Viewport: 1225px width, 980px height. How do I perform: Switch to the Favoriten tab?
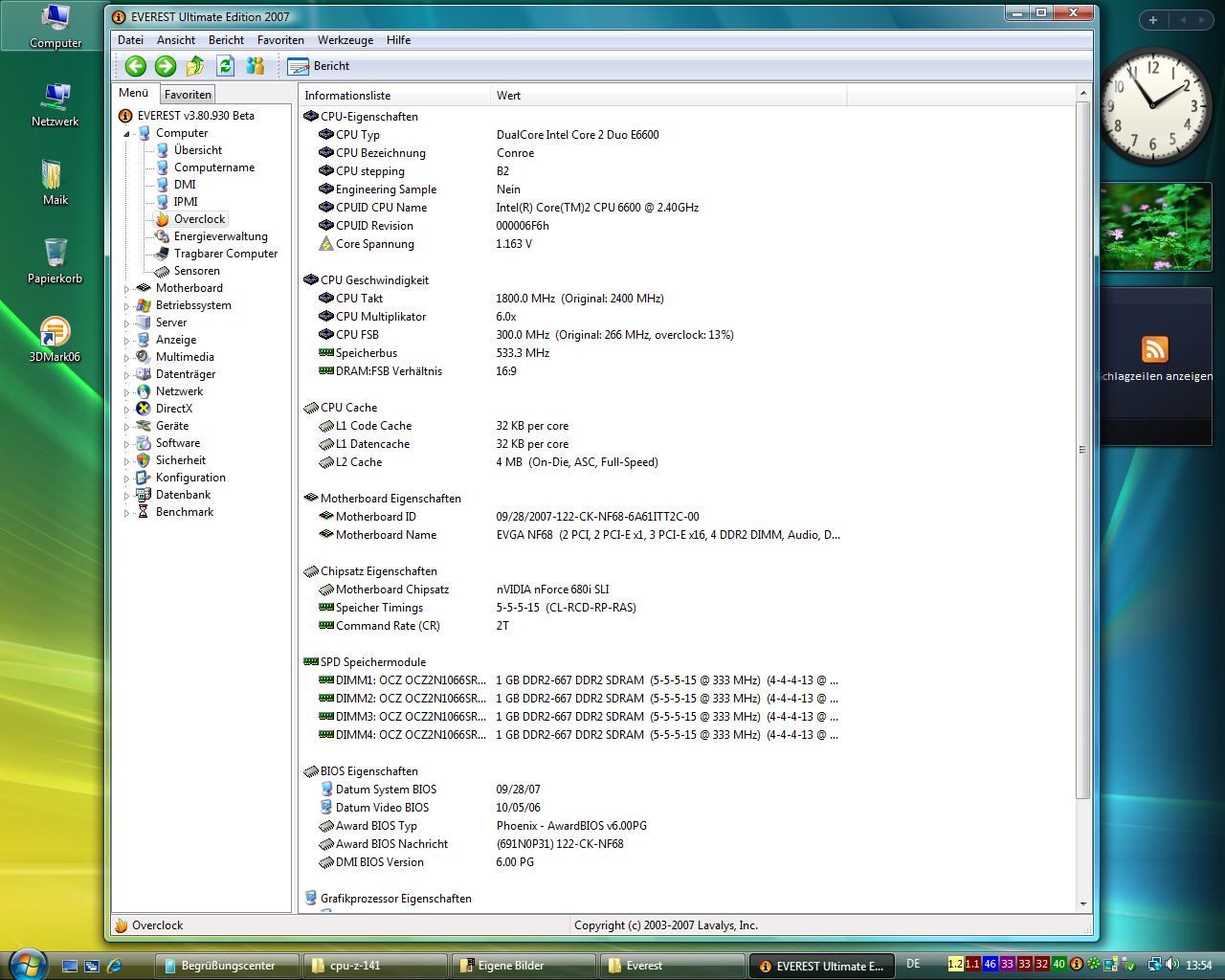[188, 95]
